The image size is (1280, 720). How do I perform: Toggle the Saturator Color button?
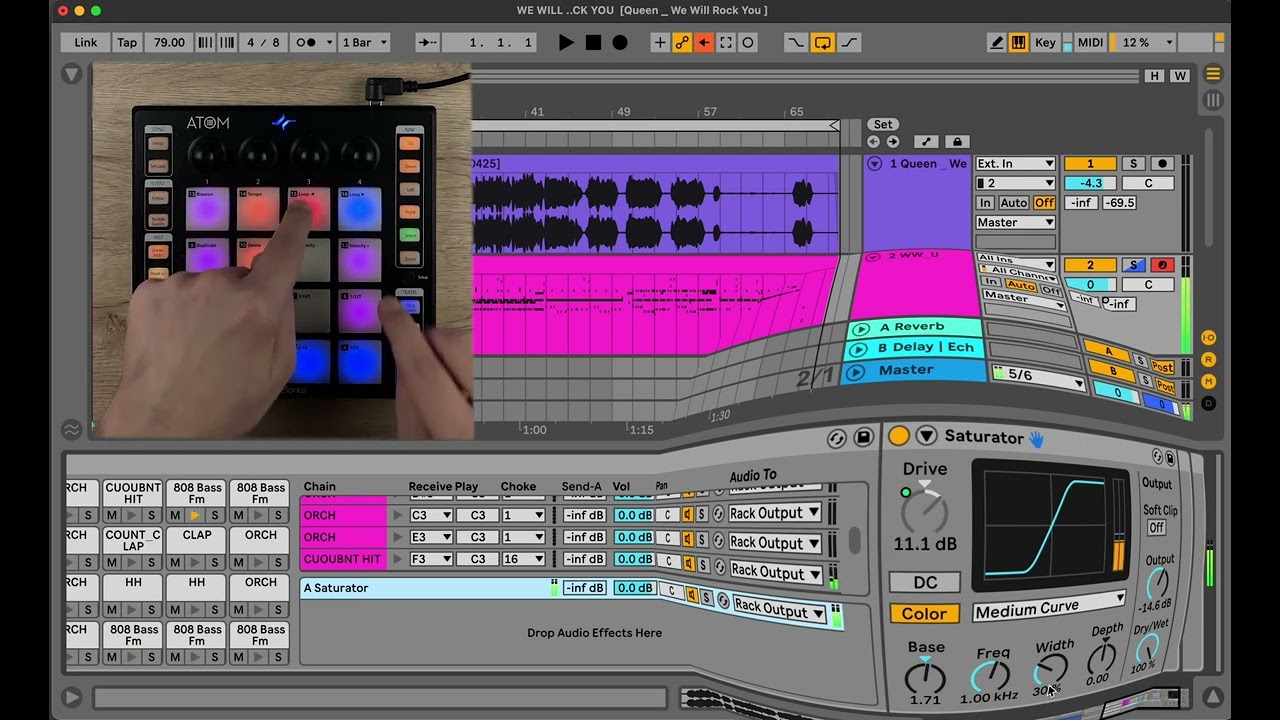coord(925,614)
